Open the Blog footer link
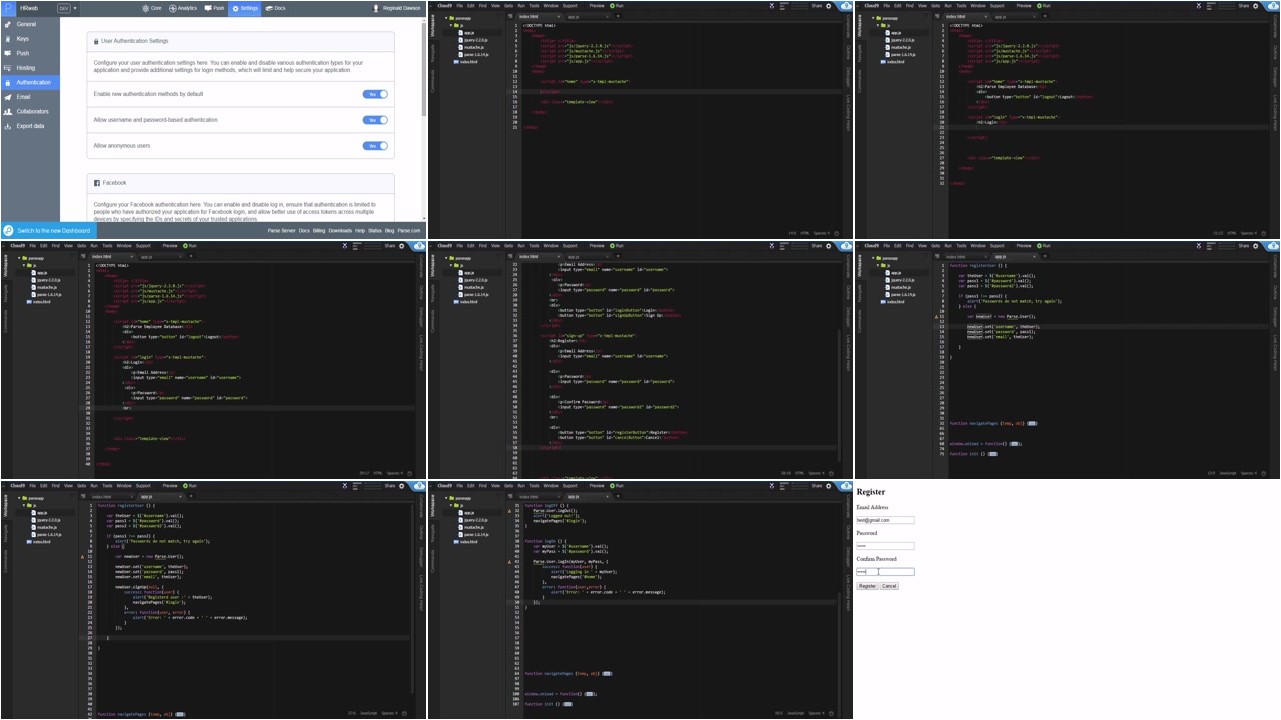This screenshot has width=1281, height=720. [390, 230]
